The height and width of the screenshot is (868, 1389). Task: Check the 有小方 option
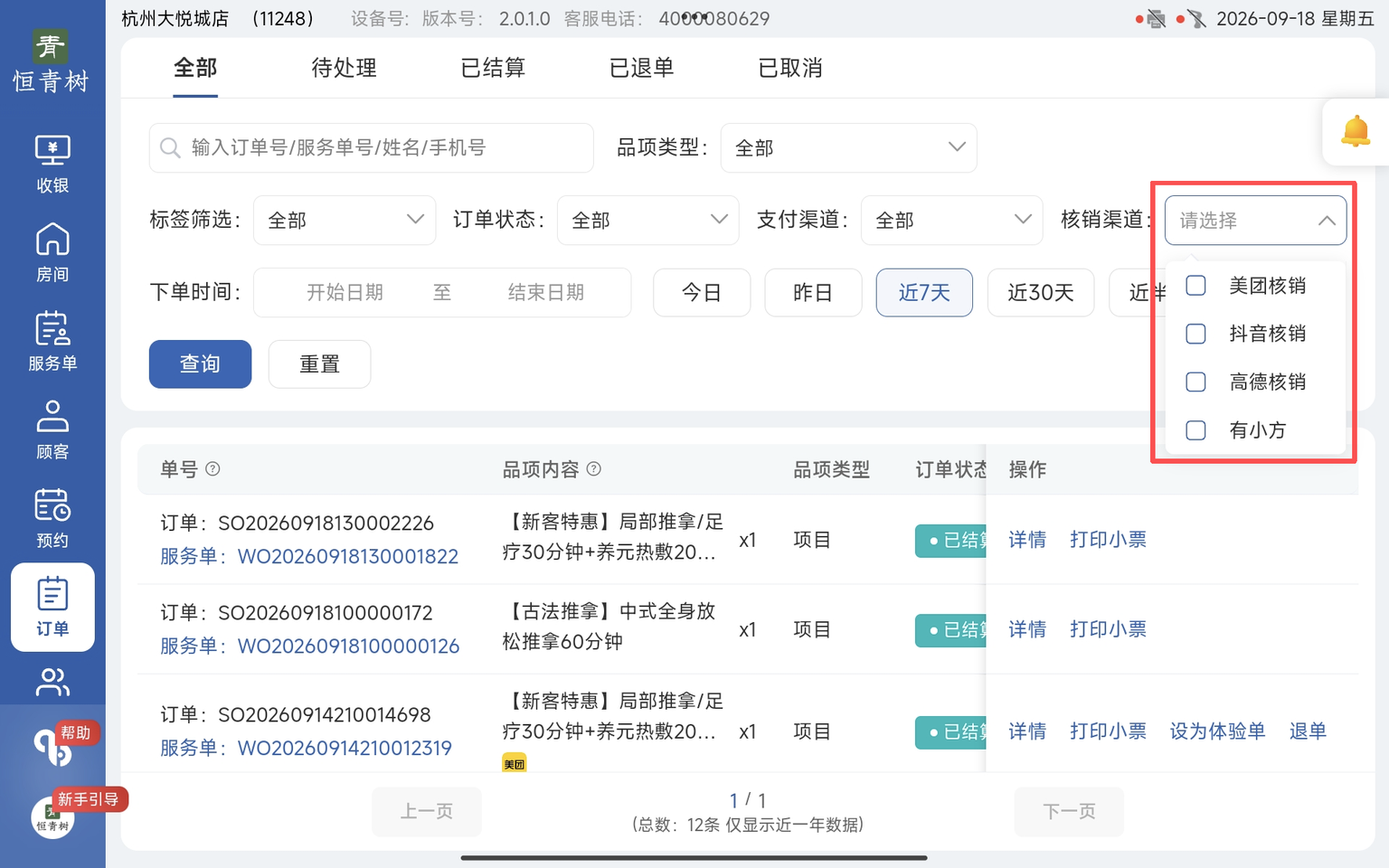click(x=1195, y=430)
